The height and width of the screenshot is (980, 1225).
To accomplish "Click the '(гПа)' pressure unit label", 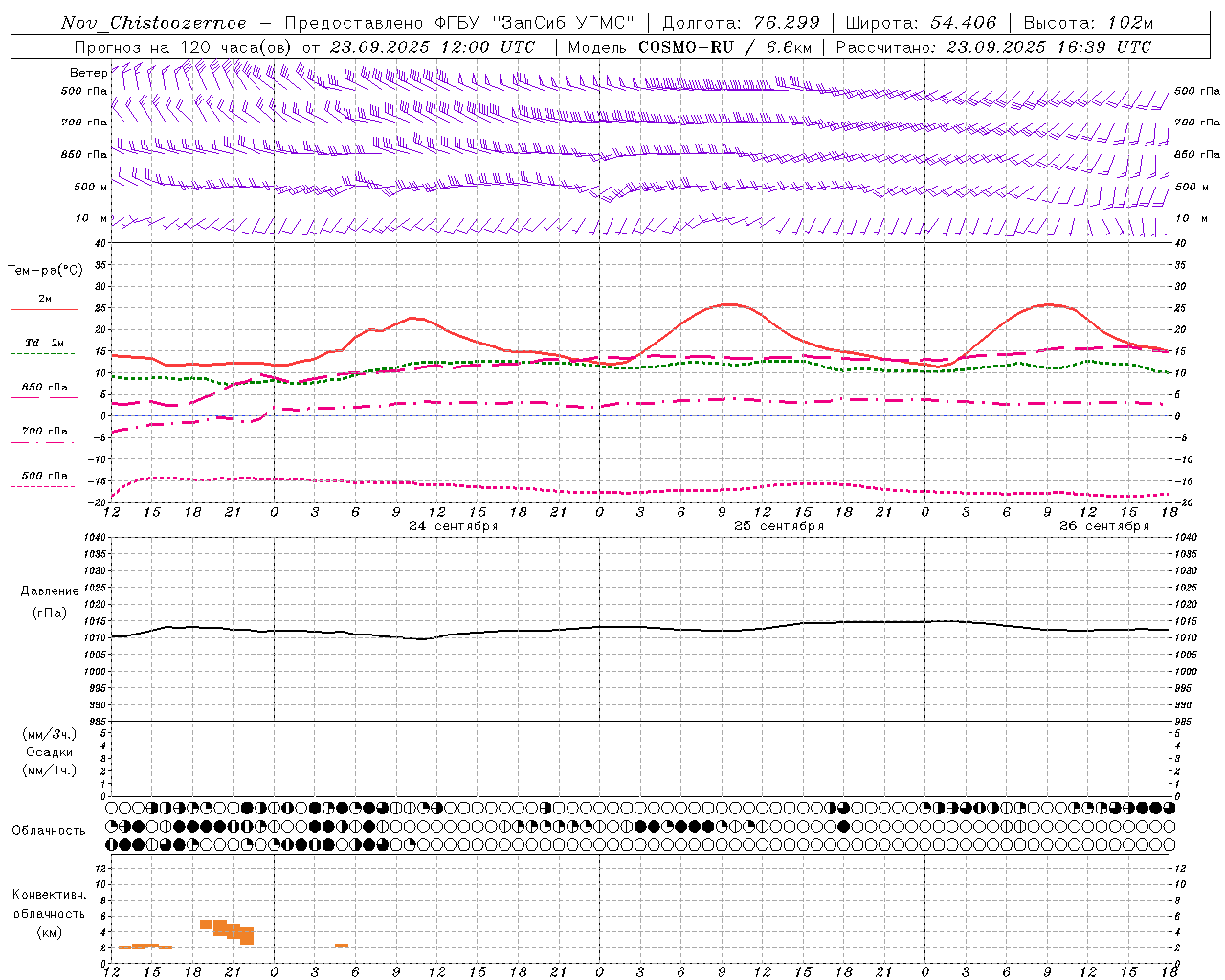I will (x=49, y=613).
